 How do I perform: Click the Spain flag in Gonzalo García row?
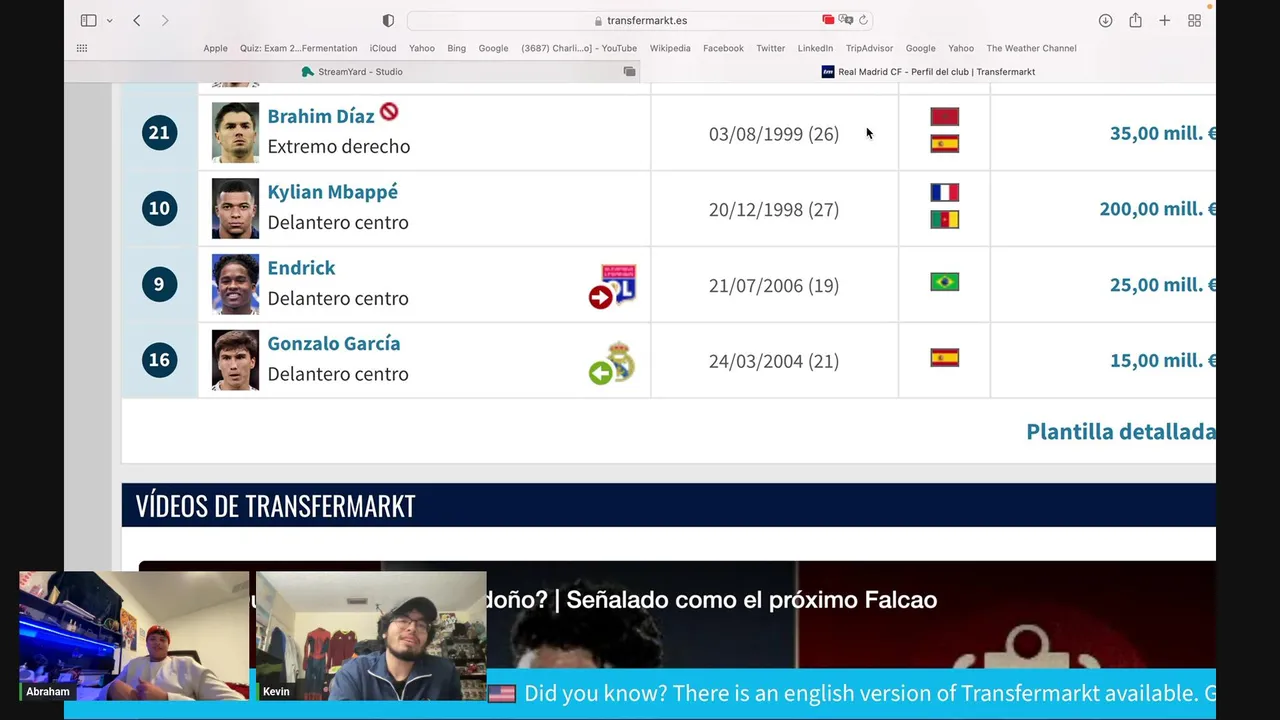(944, 358)
